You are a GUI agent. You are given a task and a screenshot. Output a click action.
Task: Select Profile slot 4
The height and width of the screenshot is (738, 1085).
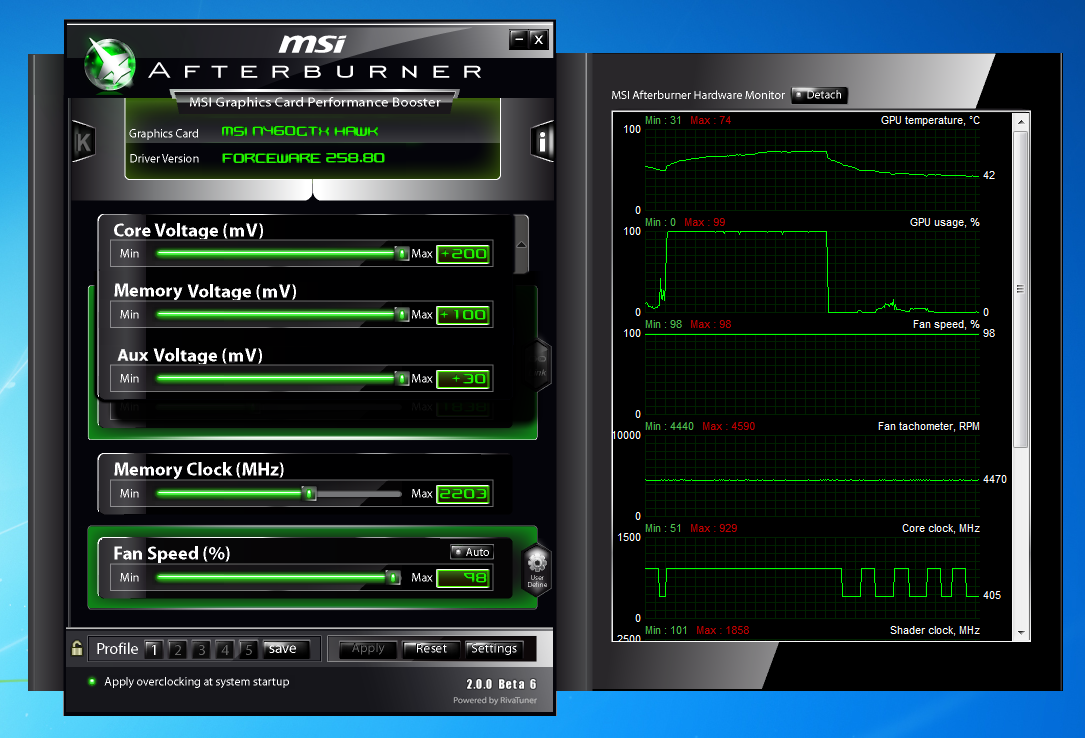point(225,649)
